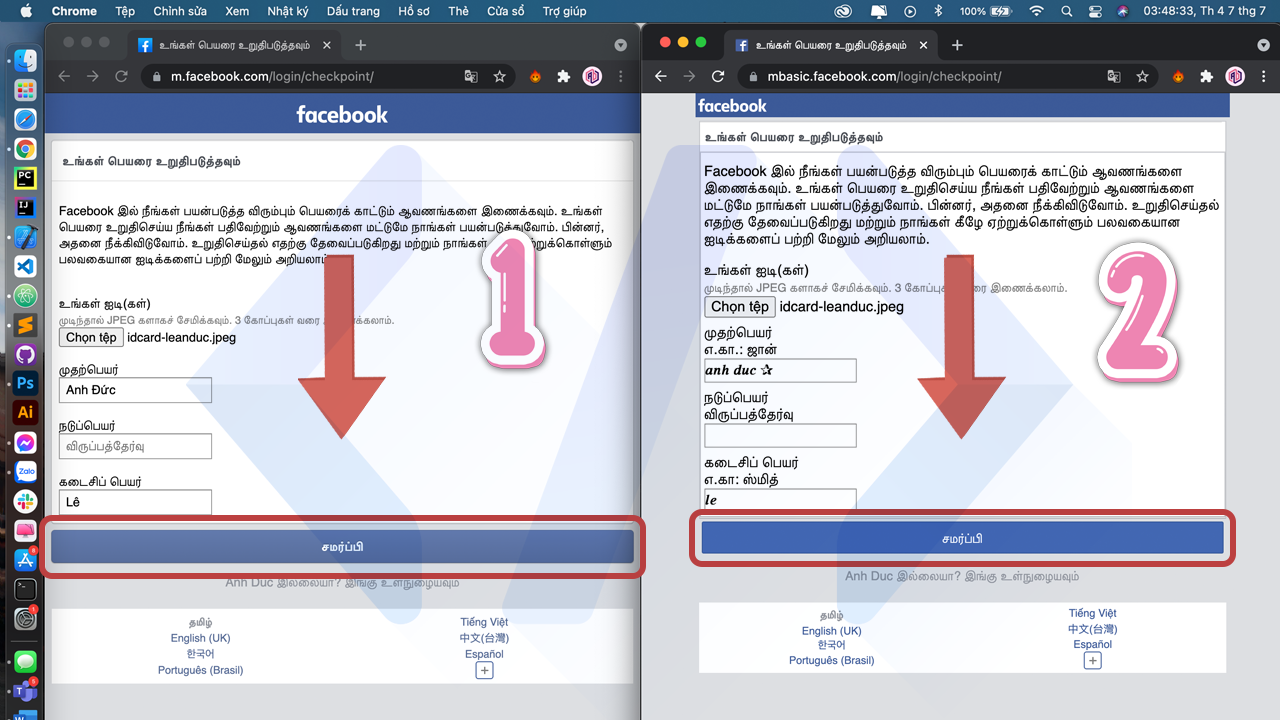Open Siri from the menu bar
This screenshot has width=1280, height=720.
(x=1122, y=11)
